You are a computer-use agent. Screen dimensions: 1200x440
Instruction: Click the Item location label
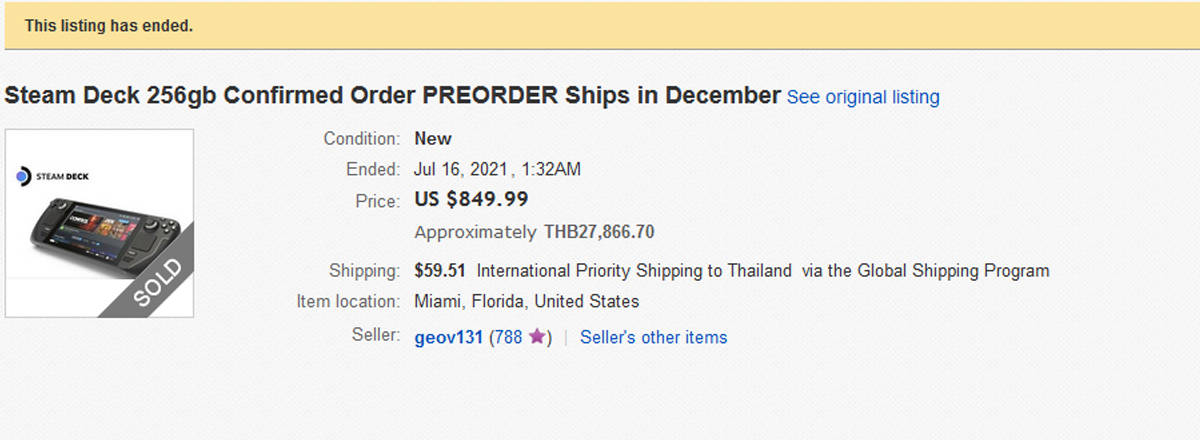coord(349,301)
